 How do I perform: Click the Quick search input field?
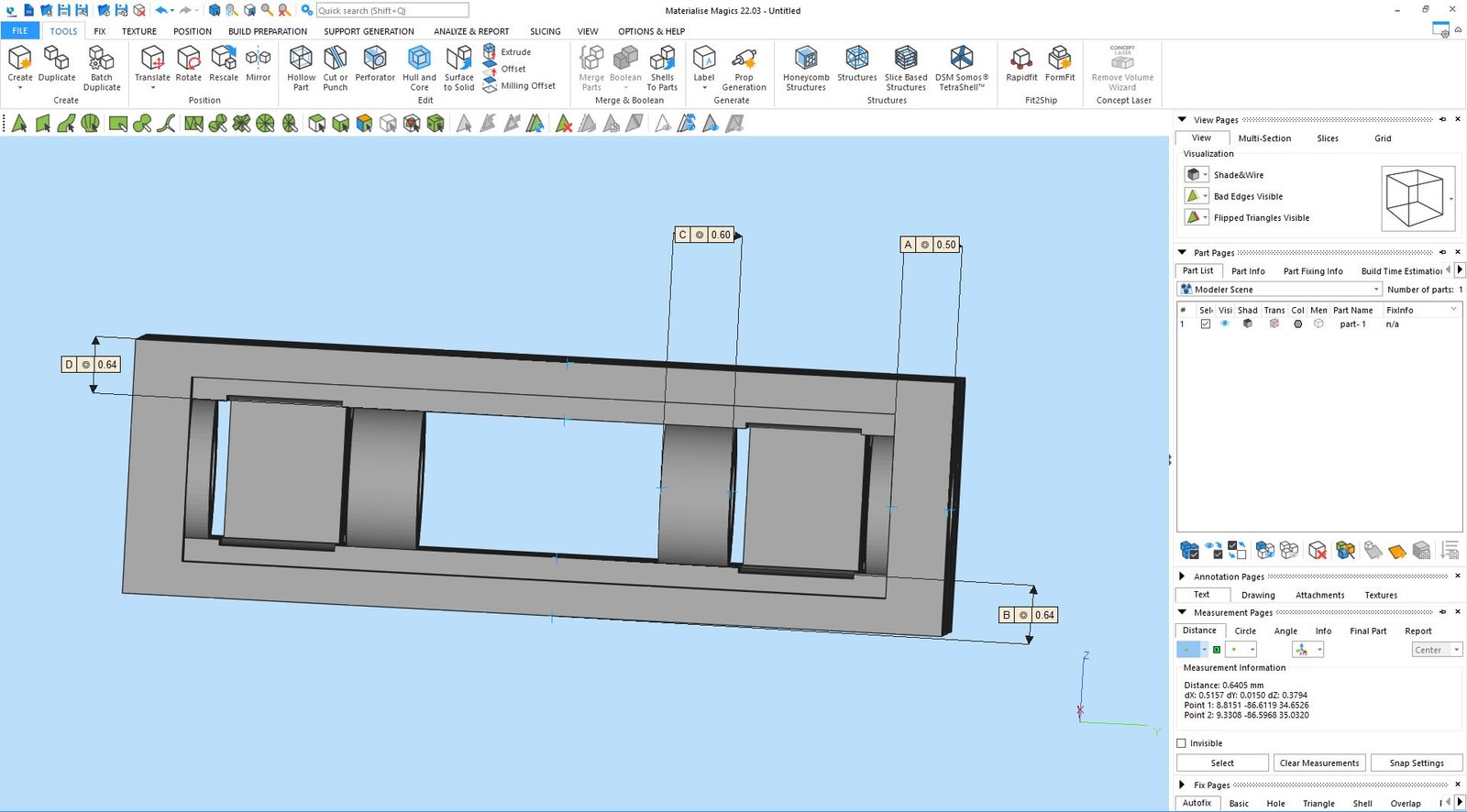tap(392, 11)
